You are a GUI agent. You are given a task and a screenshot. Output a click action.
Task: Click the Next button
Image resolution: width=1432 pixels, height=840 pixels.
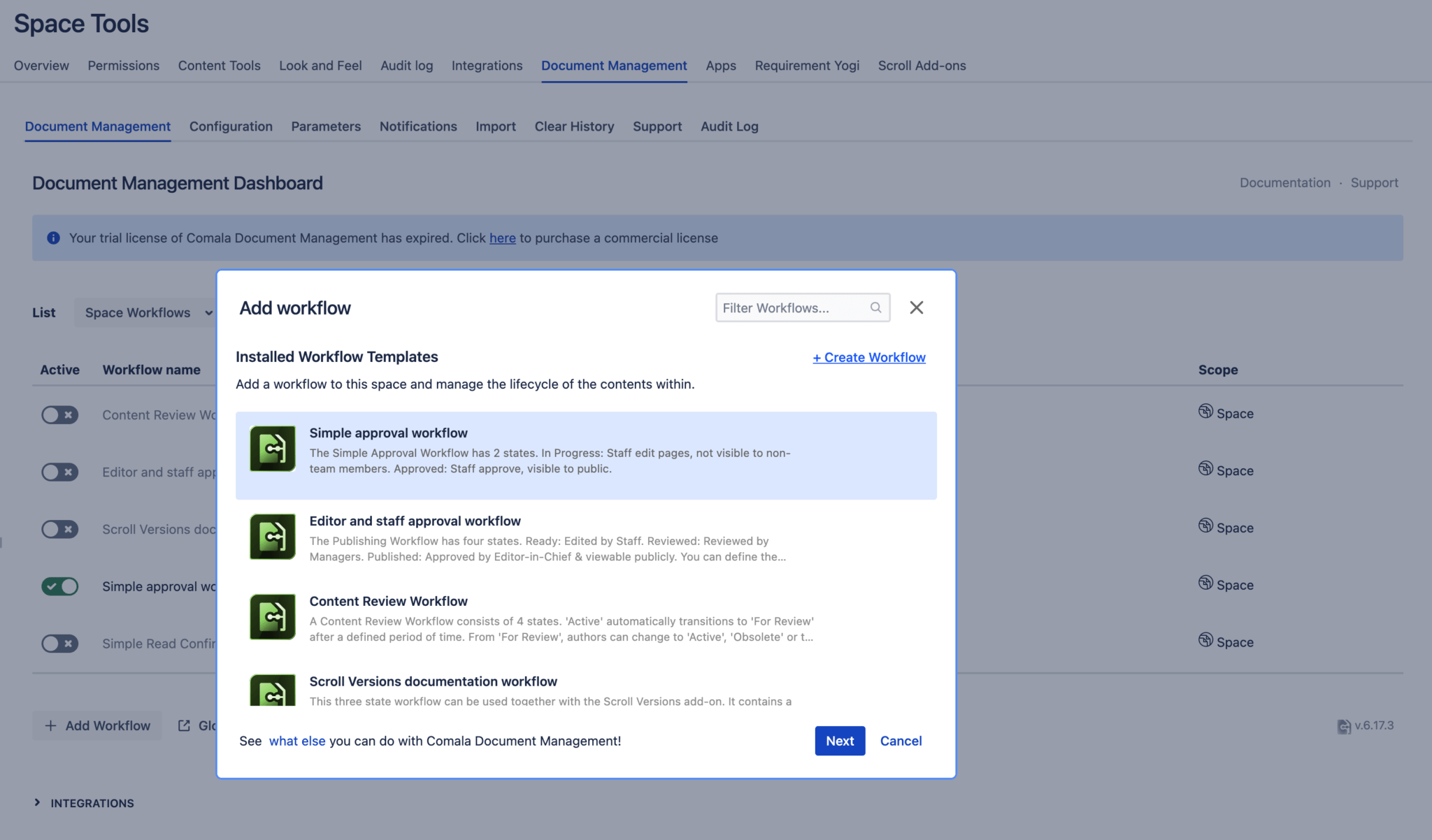pos(840,741)
